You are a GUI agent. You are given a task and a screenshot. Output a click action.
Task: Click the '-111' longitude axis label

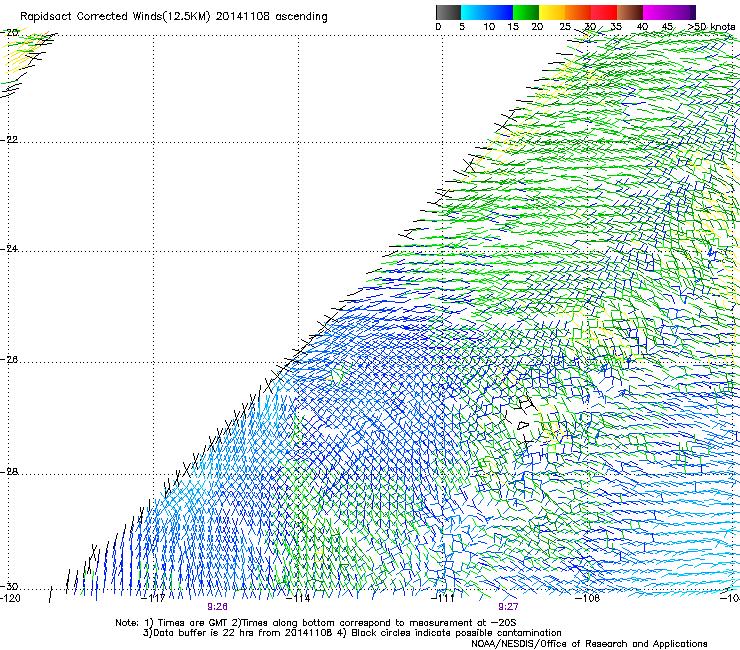[x=443, y=598]
